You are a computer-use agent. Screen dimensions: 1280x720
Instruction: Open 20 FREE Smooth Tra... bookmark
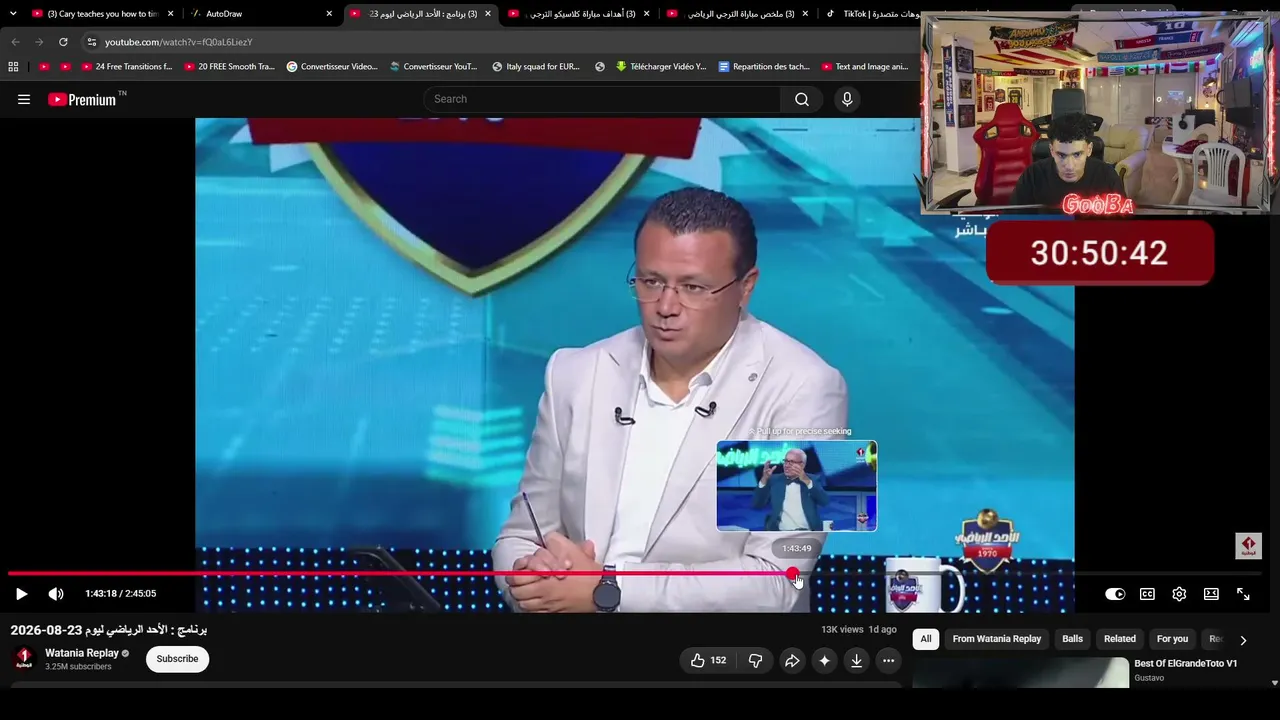click(x=229, y=67)
